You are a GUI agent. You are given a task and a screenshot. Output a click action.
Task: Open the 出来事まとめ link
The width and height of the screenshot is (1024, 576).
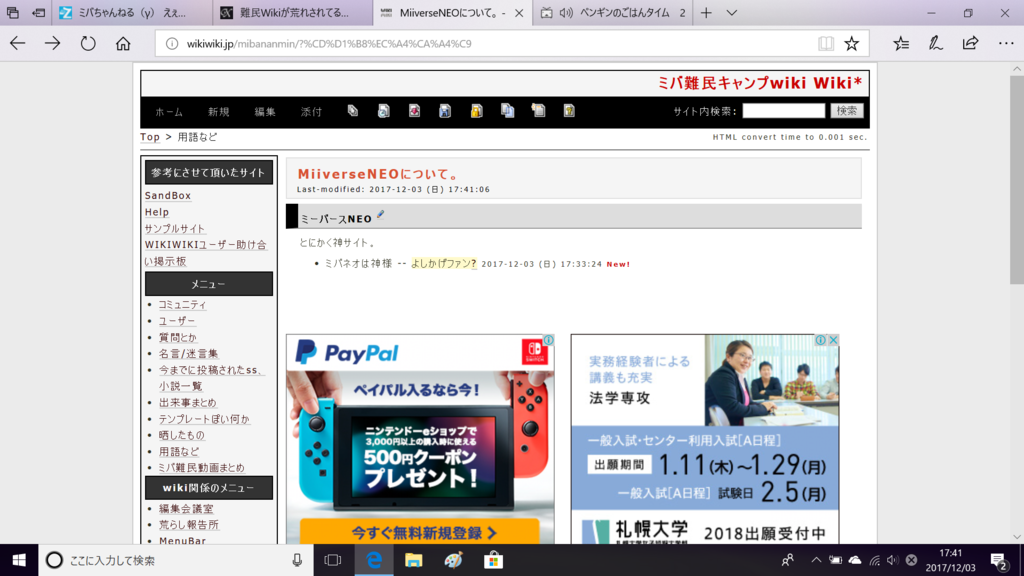187,403
